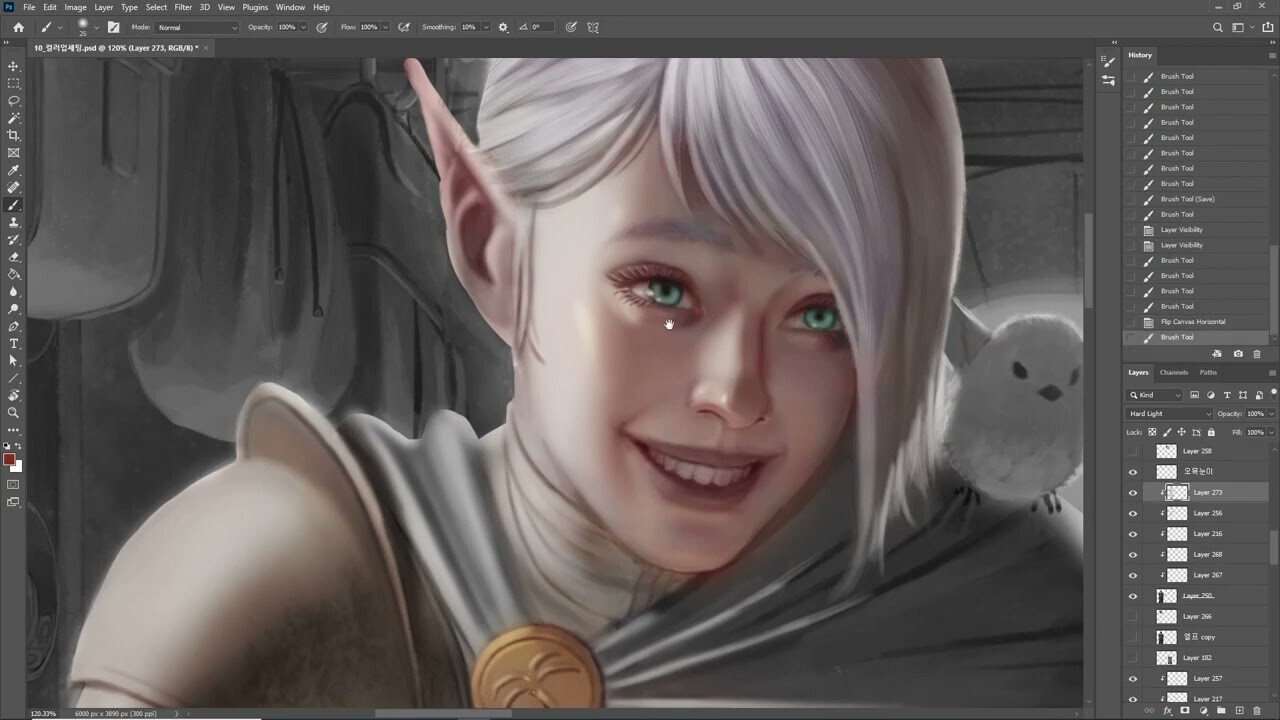1280x720 pixels.
Task: Click Flip Canvas Horizontal history state
Action: point(1192,322)
